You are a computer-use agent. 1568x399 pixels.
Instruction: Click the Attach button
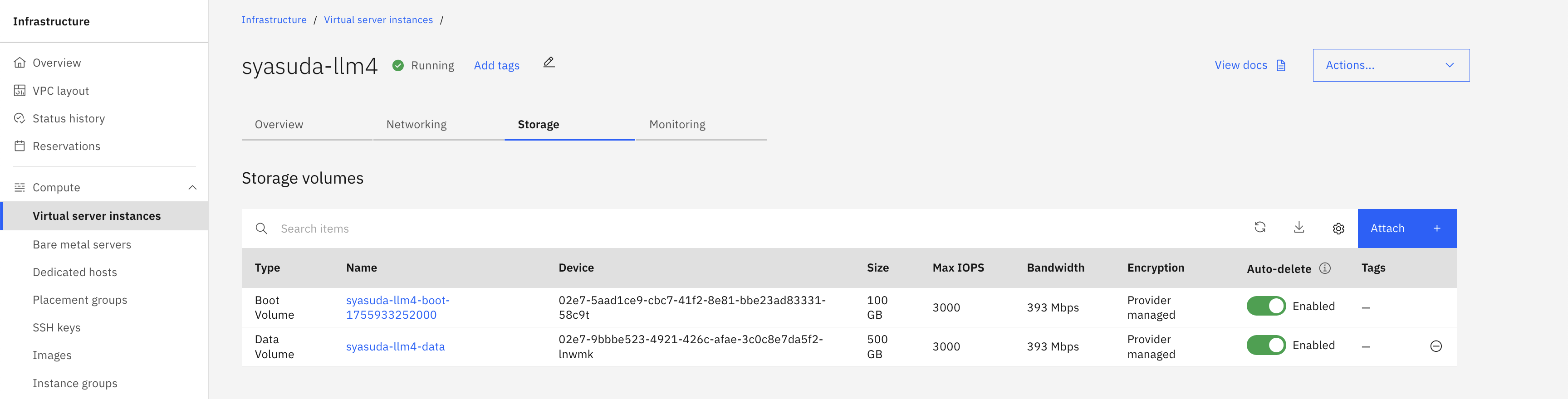point(1406,229)
